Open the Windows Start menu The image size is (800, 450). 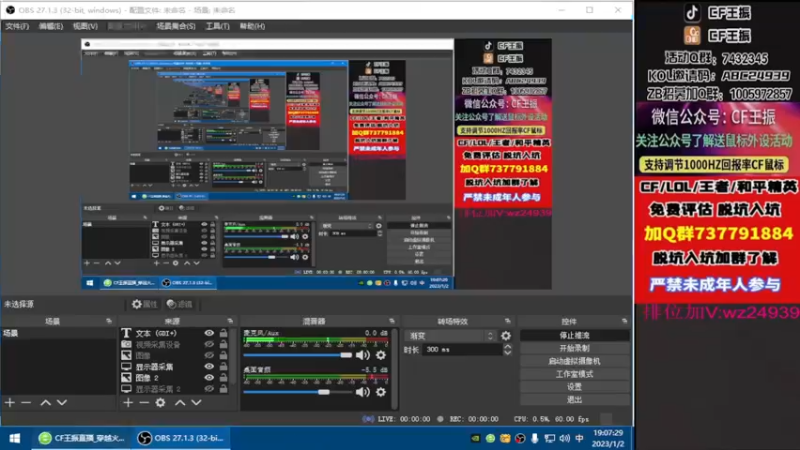coord(15,438)
